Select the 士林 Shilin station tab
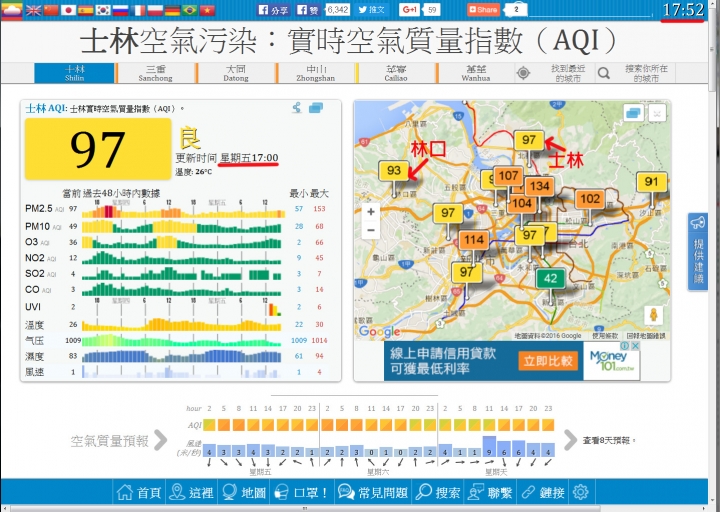The width and height of the screenshot is (720, 512). (74, 73)
